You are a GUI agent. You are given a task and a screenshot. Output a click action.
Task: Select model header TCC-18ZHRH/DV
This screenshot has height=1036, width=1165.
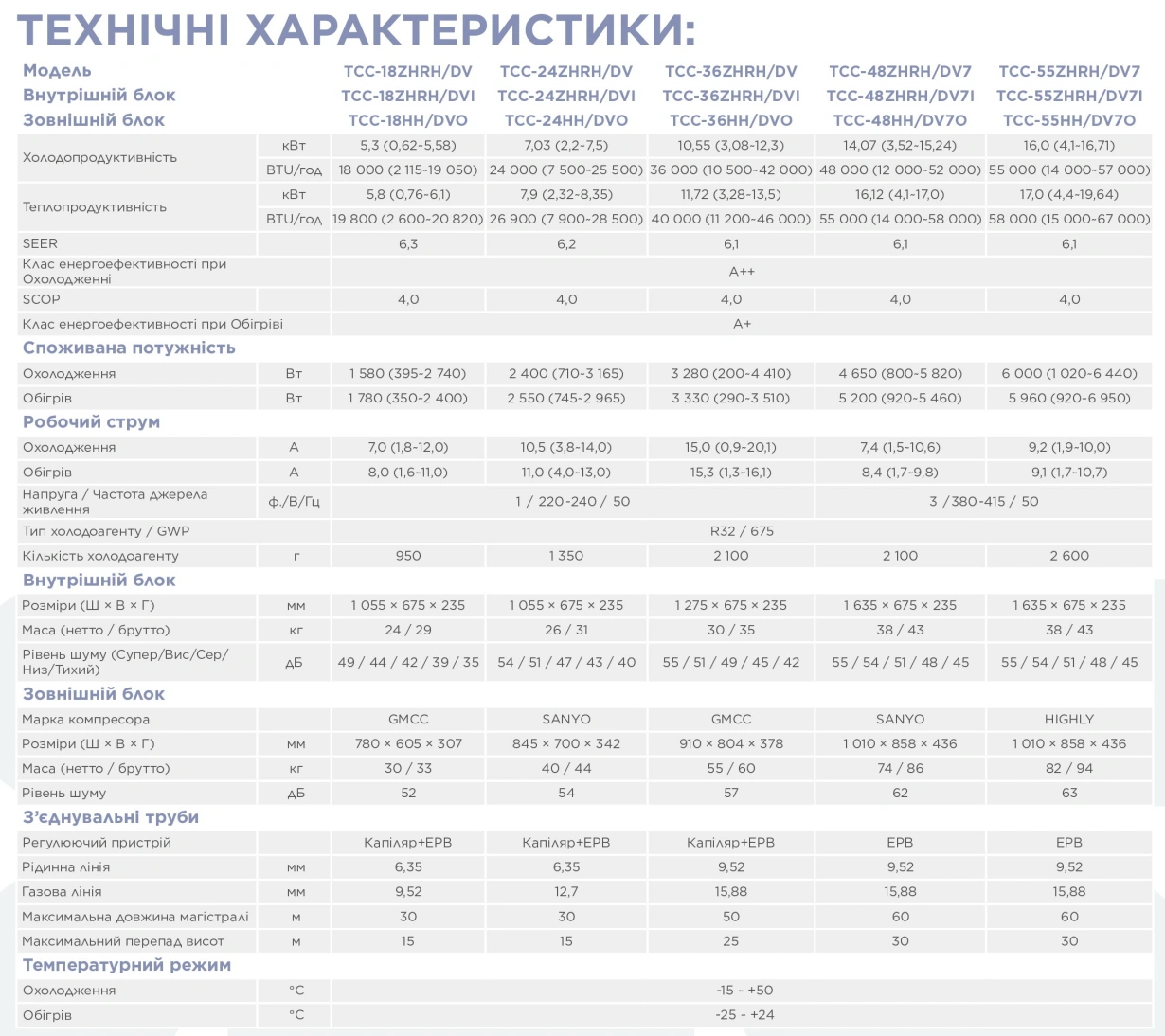tap(408, 71)
